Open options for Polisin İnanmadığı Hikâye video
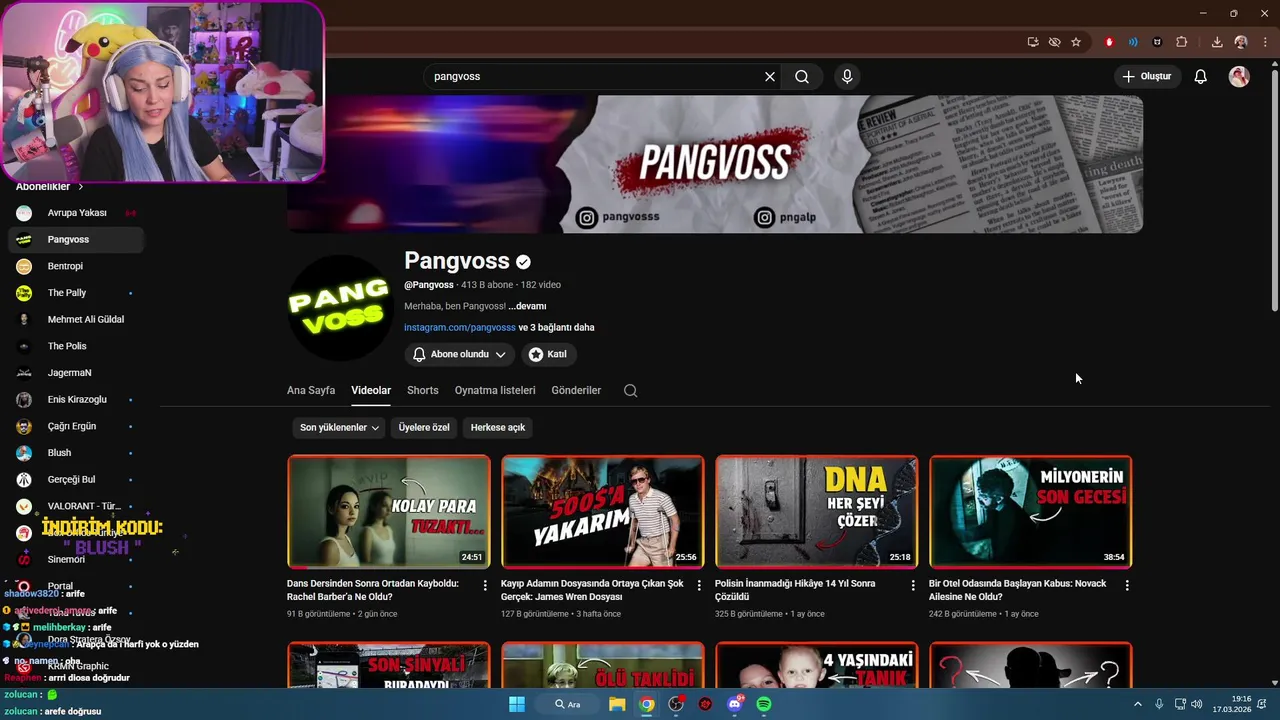 click(913, 585)
